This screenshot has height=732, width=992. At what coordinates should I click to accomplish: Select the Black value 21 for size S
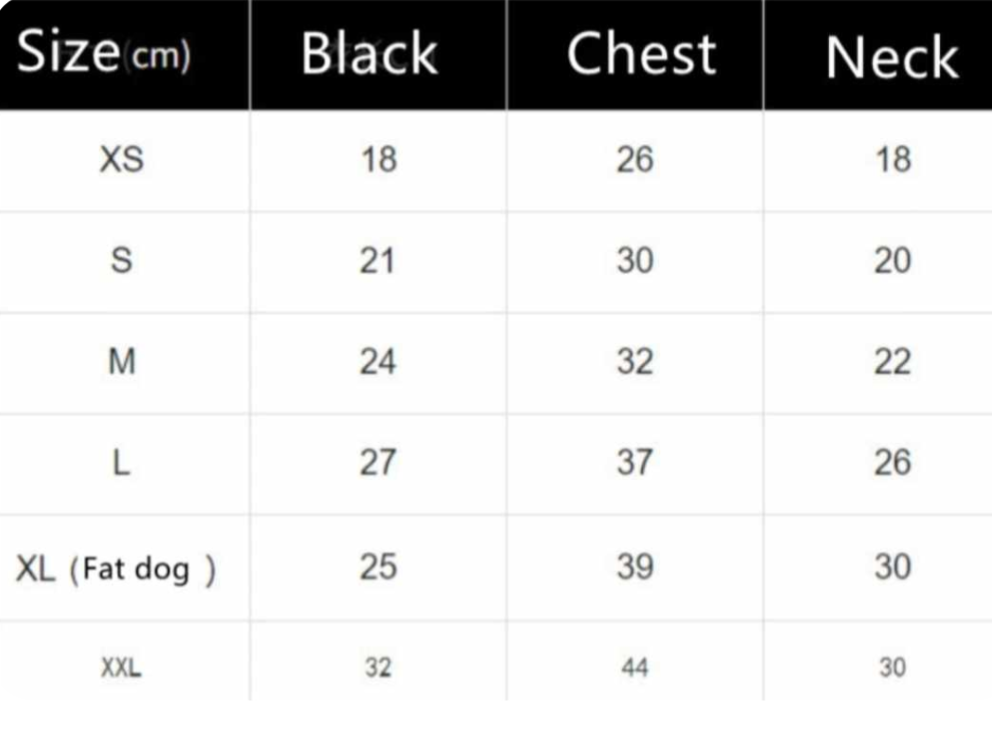coord(378,261)
